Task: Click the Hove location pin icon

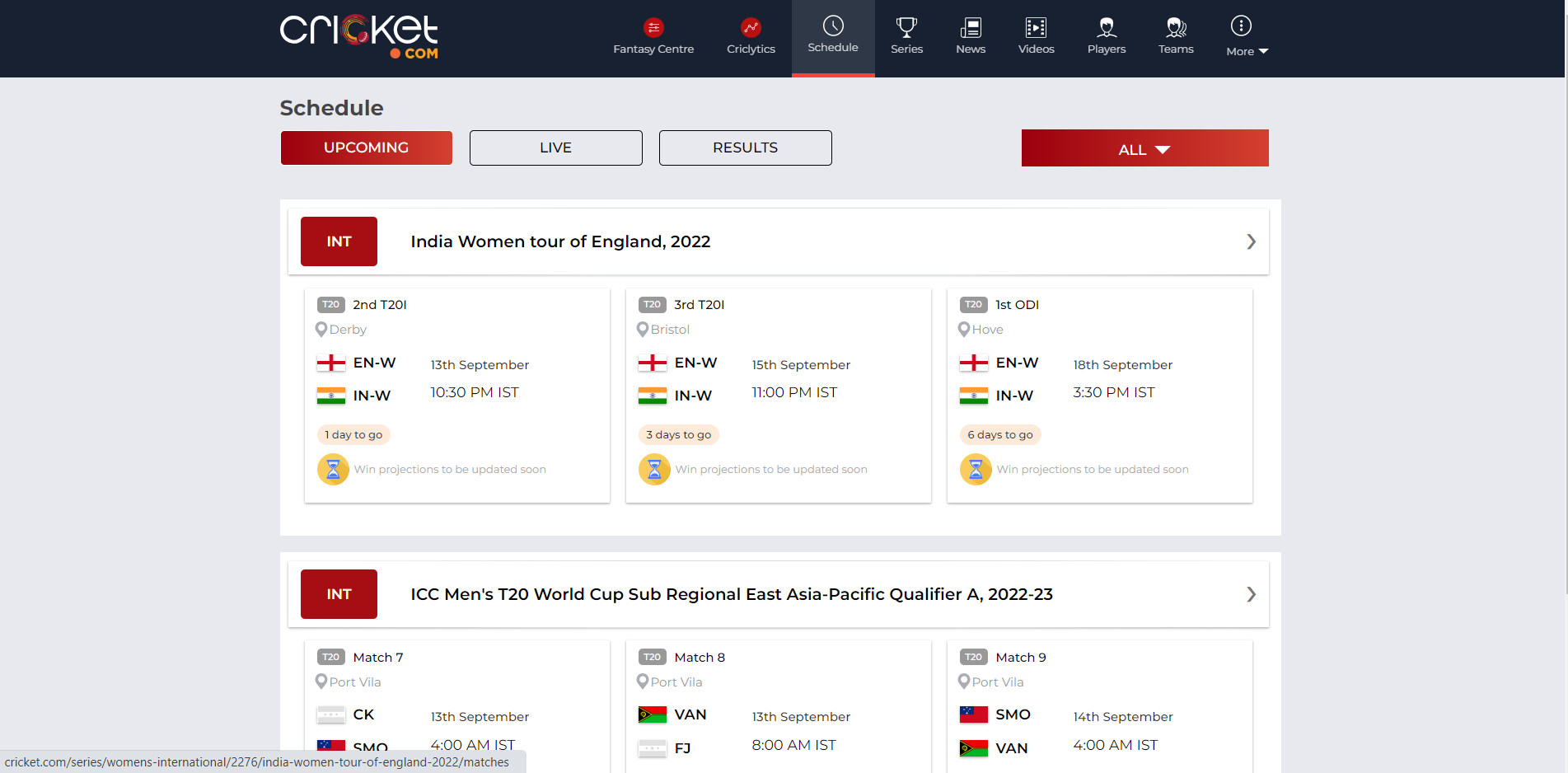Action: 964,329
